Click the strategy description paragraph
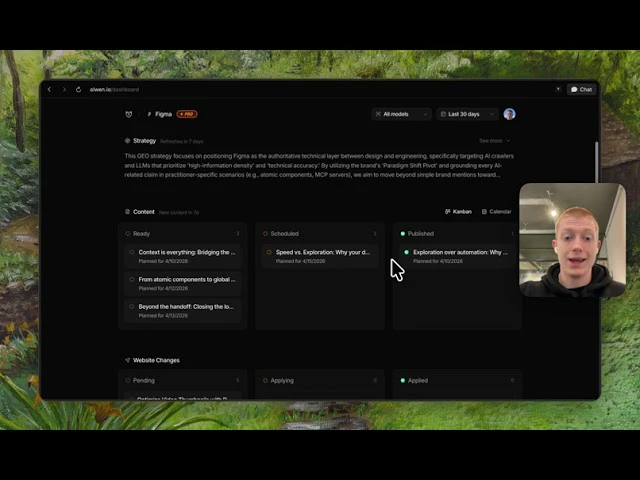Screen dimensions: 640x480 319,165
